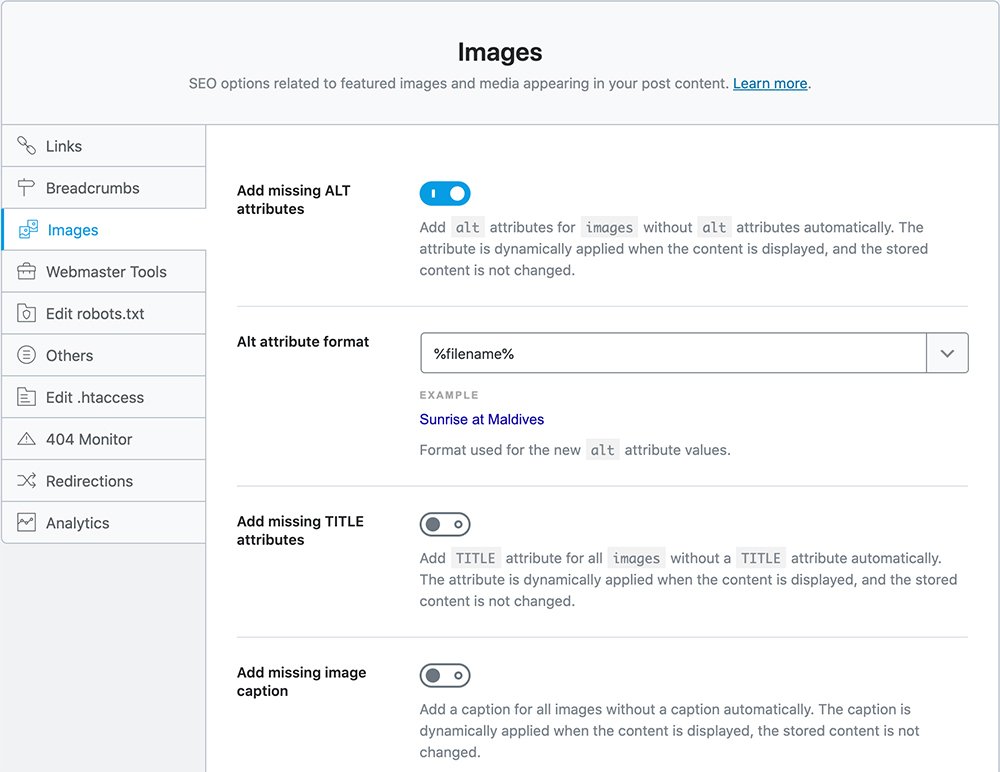1000x772 pixels.
Task: Open Webmaster Tools via its archive icon
Action: tap(28, 271)
